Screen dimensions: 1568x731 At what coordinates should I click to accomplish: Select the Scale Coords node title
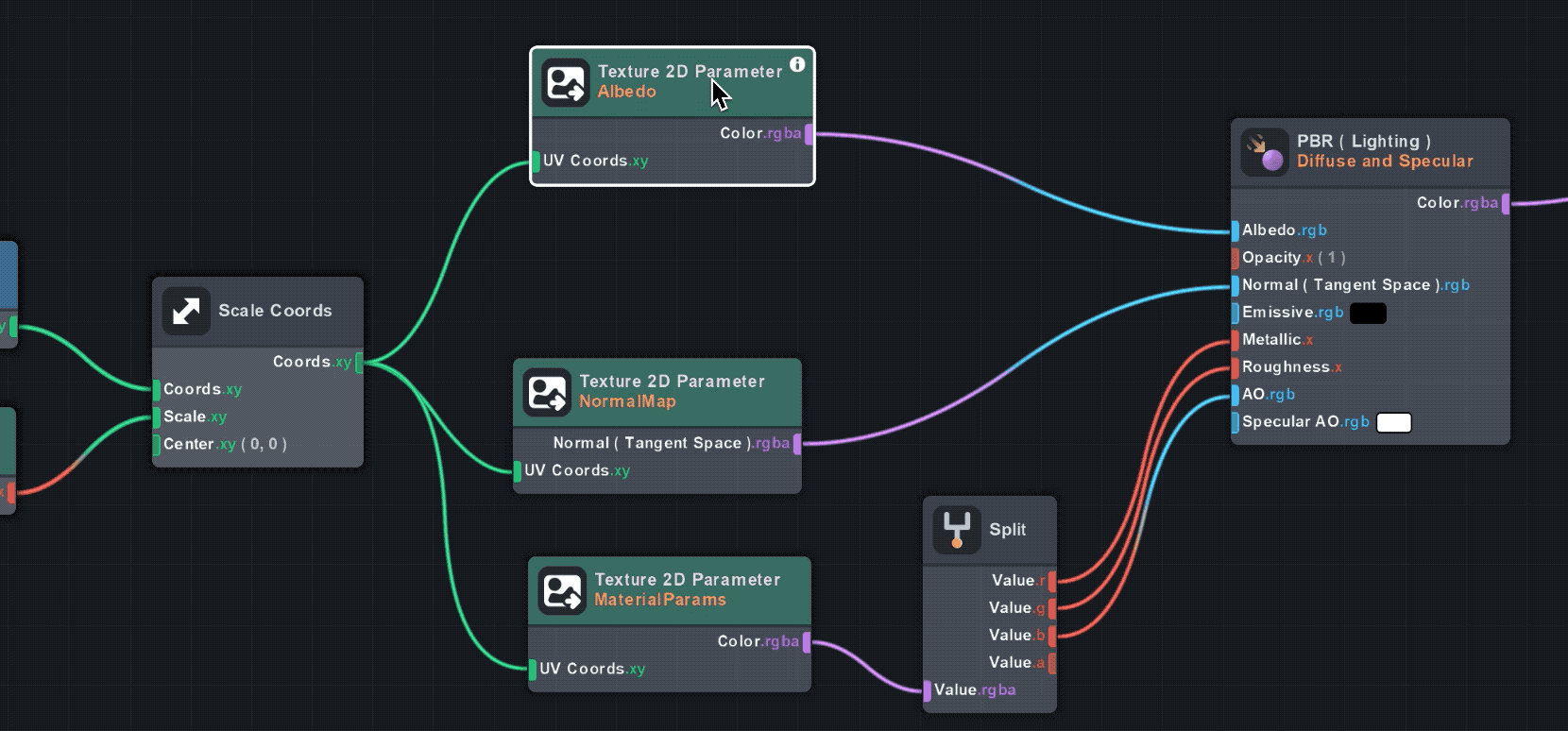275,311
